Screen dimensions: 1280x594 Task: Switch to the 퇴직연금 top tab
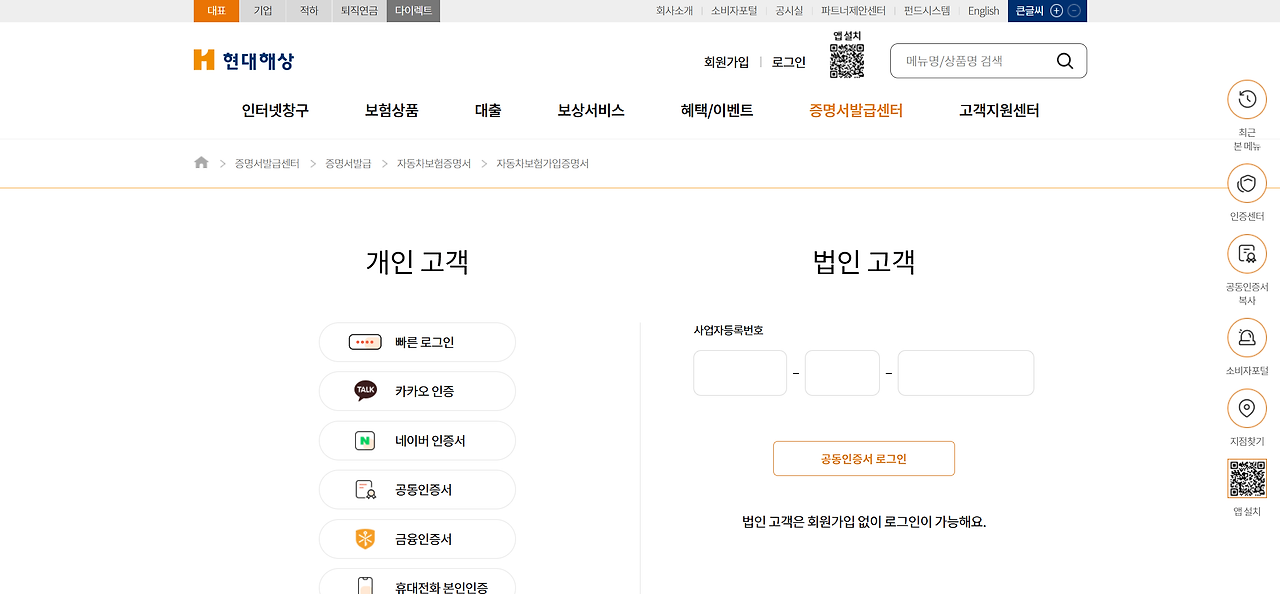point(359,11)
